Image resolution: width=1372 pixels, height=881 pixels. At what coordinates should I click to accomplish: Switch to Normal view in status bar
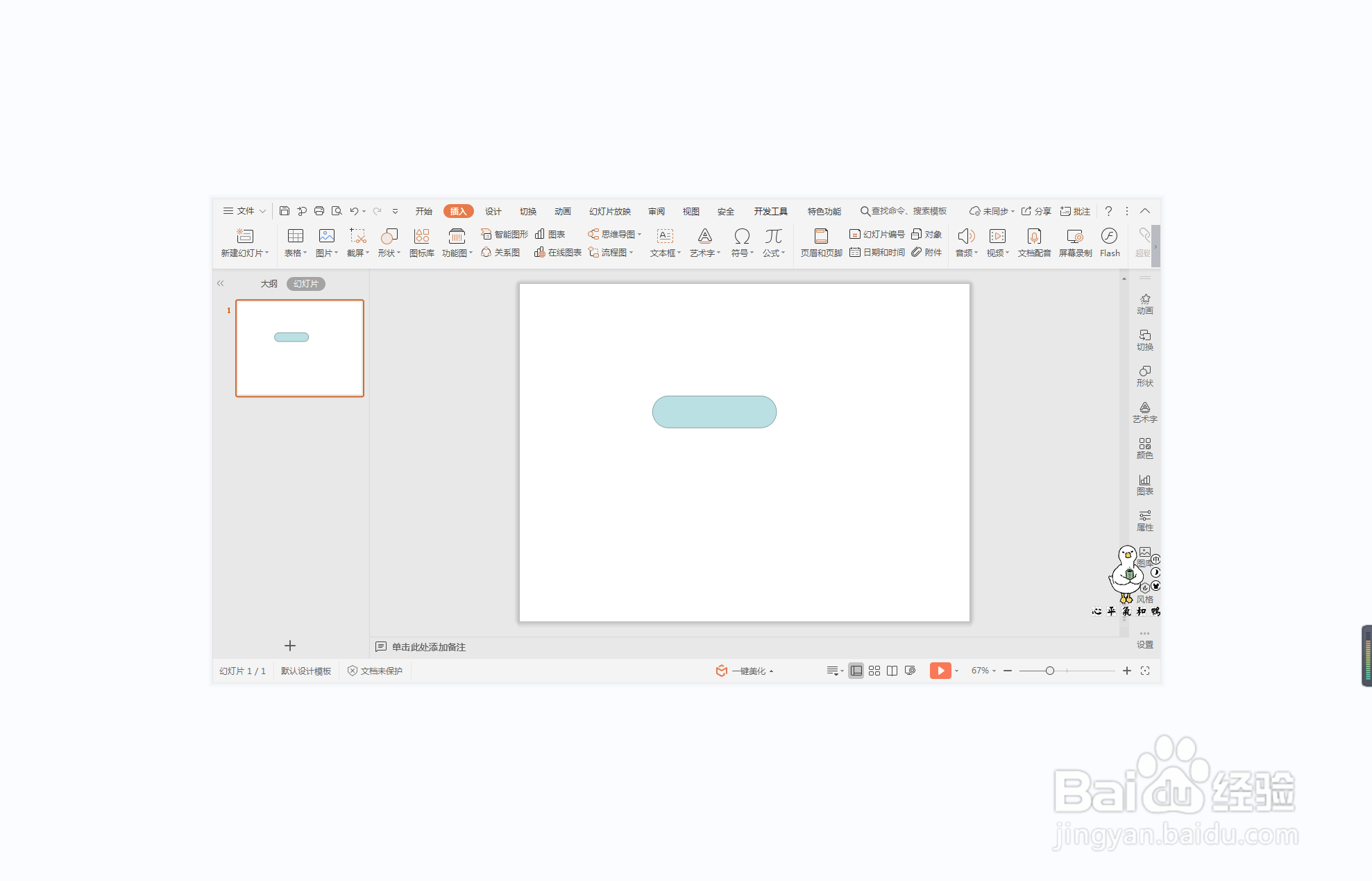point(856,671)
